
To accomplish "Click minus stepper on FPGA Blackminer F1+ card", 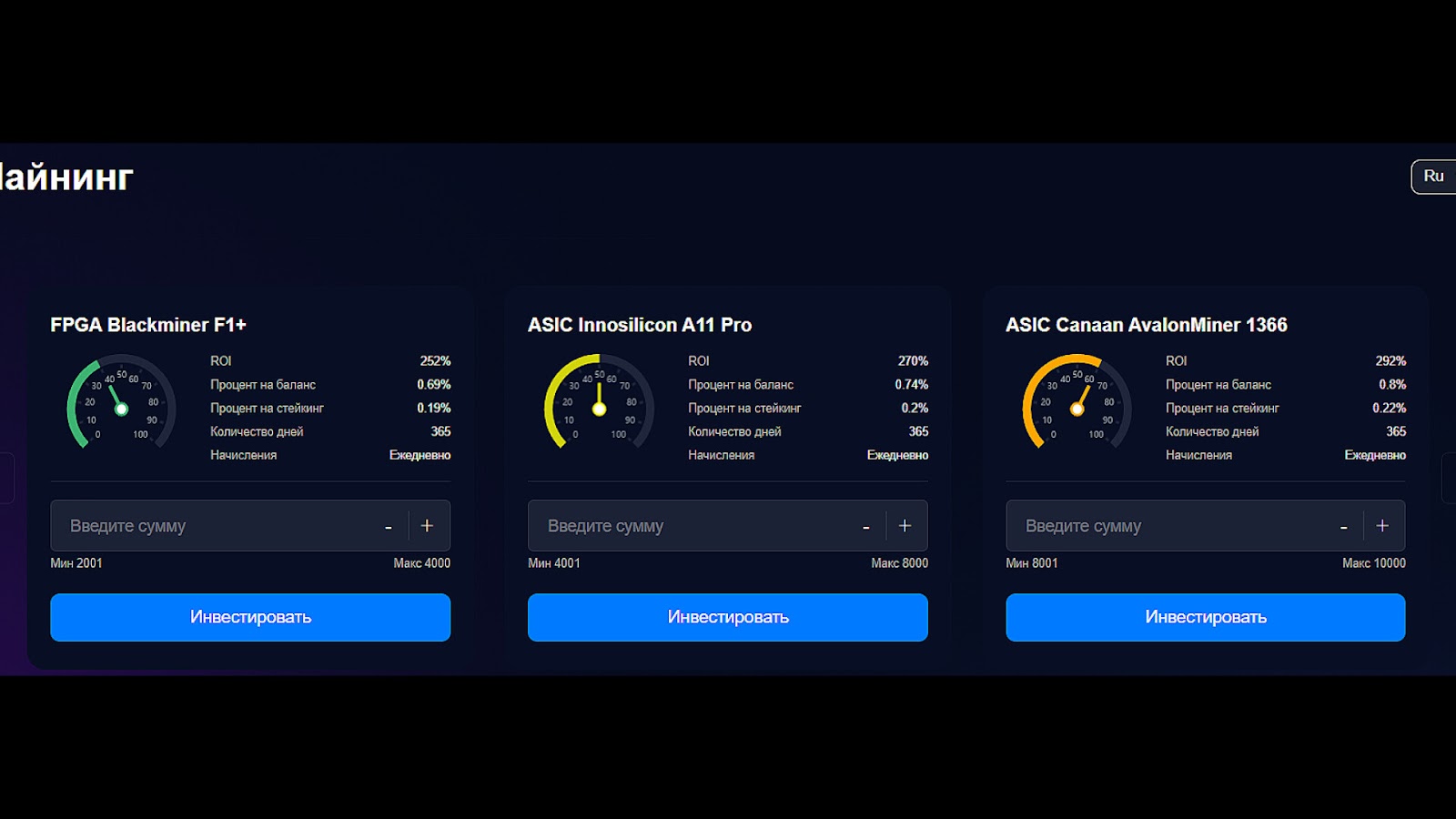I will pos(389,526).
